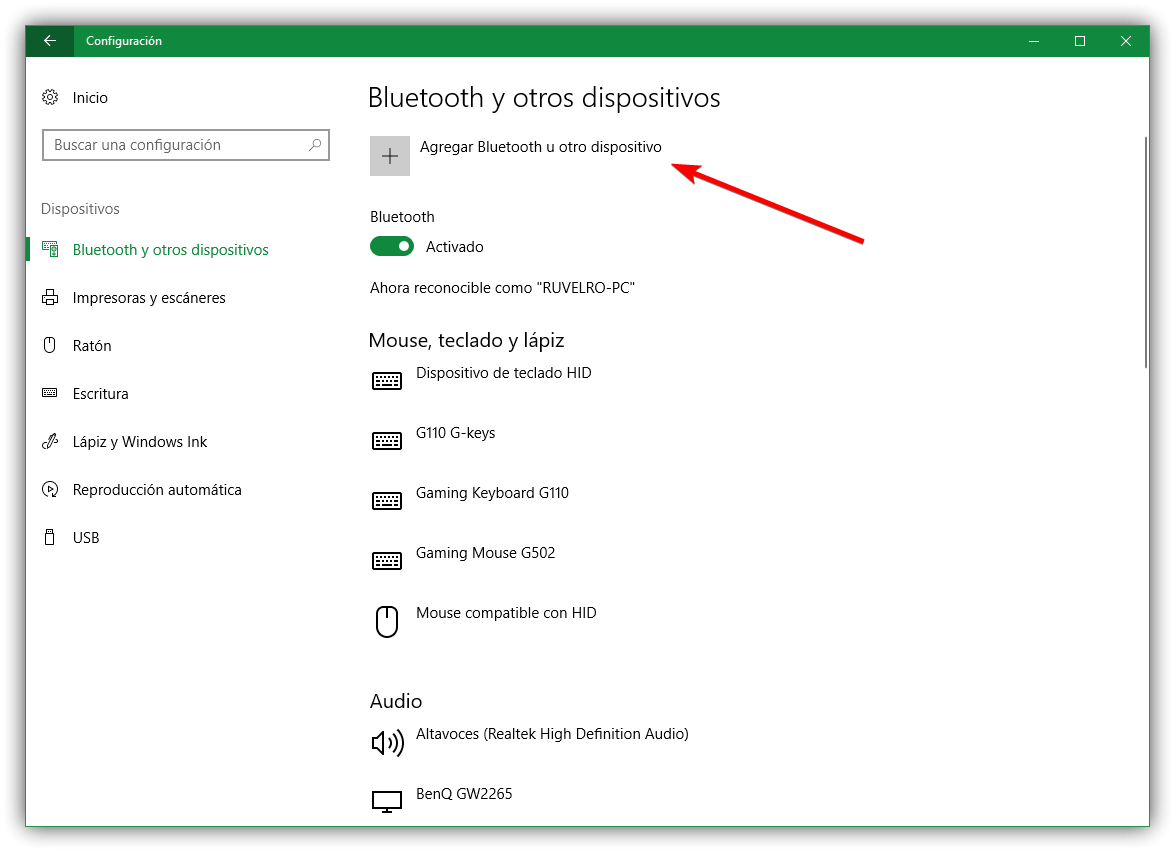
Task: Click the Inicio gear icon
Action: click(50, 97)
